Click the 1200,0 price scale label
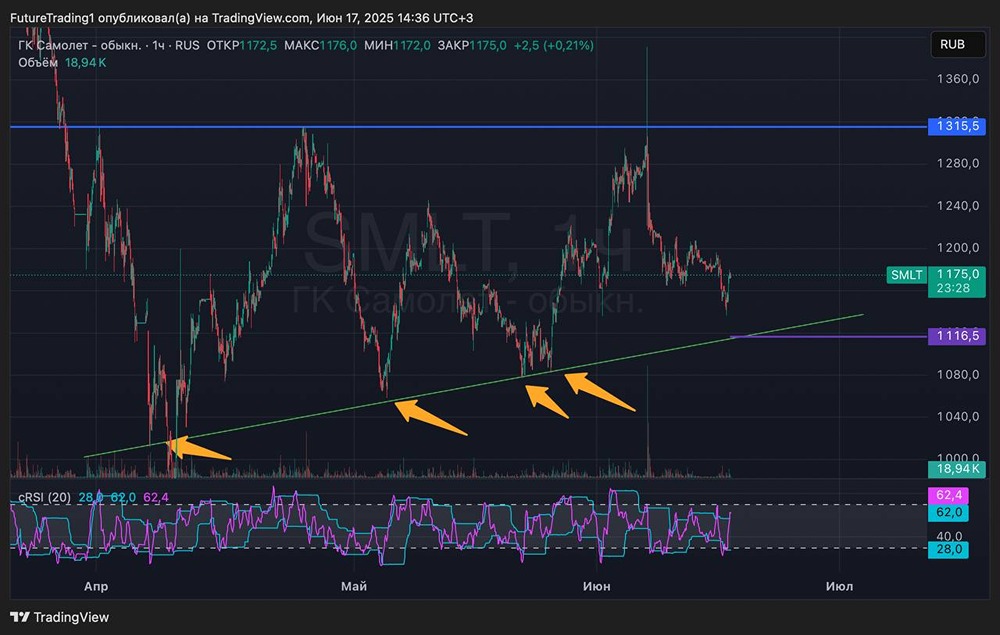 point(958,247)
